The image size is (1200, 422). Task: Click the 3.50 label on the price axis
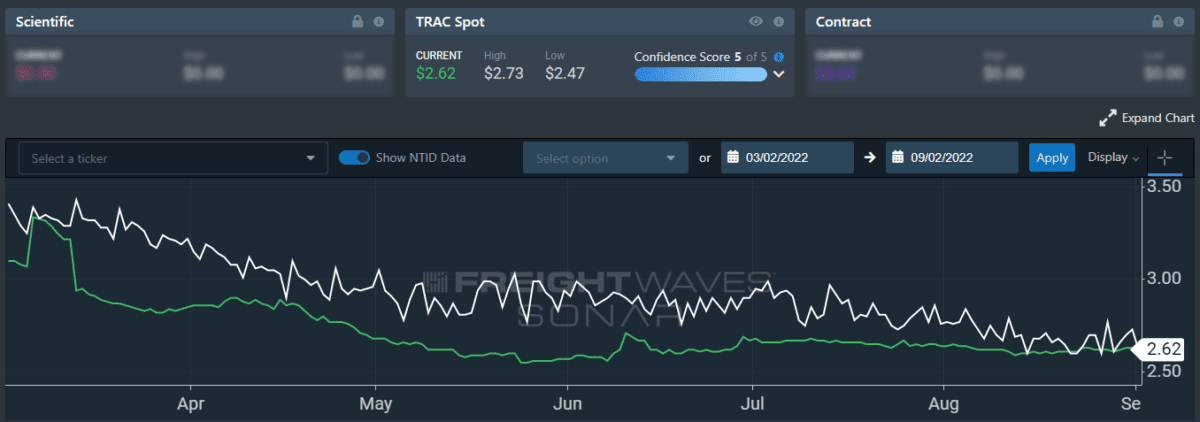click(1165, 187)
